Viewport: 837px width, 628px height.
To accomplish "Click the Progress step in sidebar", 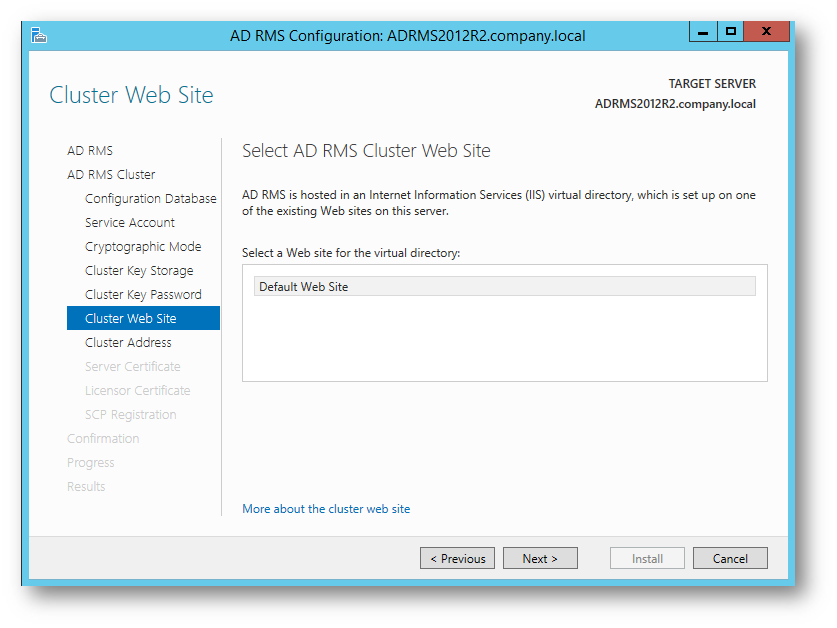I will (90, 462).
